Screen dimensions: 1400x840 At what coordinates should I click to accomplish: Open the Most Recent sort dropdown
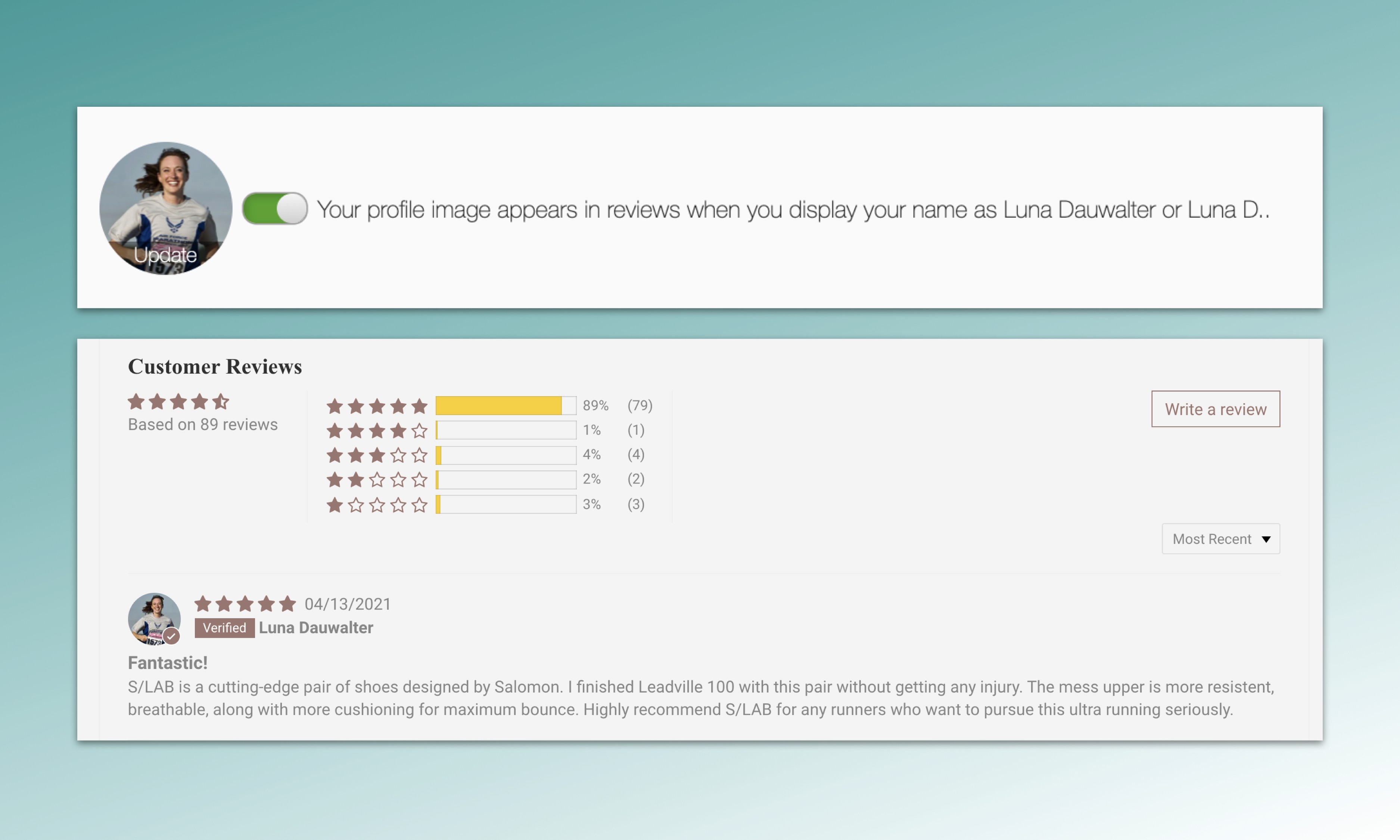(1211, 539)
